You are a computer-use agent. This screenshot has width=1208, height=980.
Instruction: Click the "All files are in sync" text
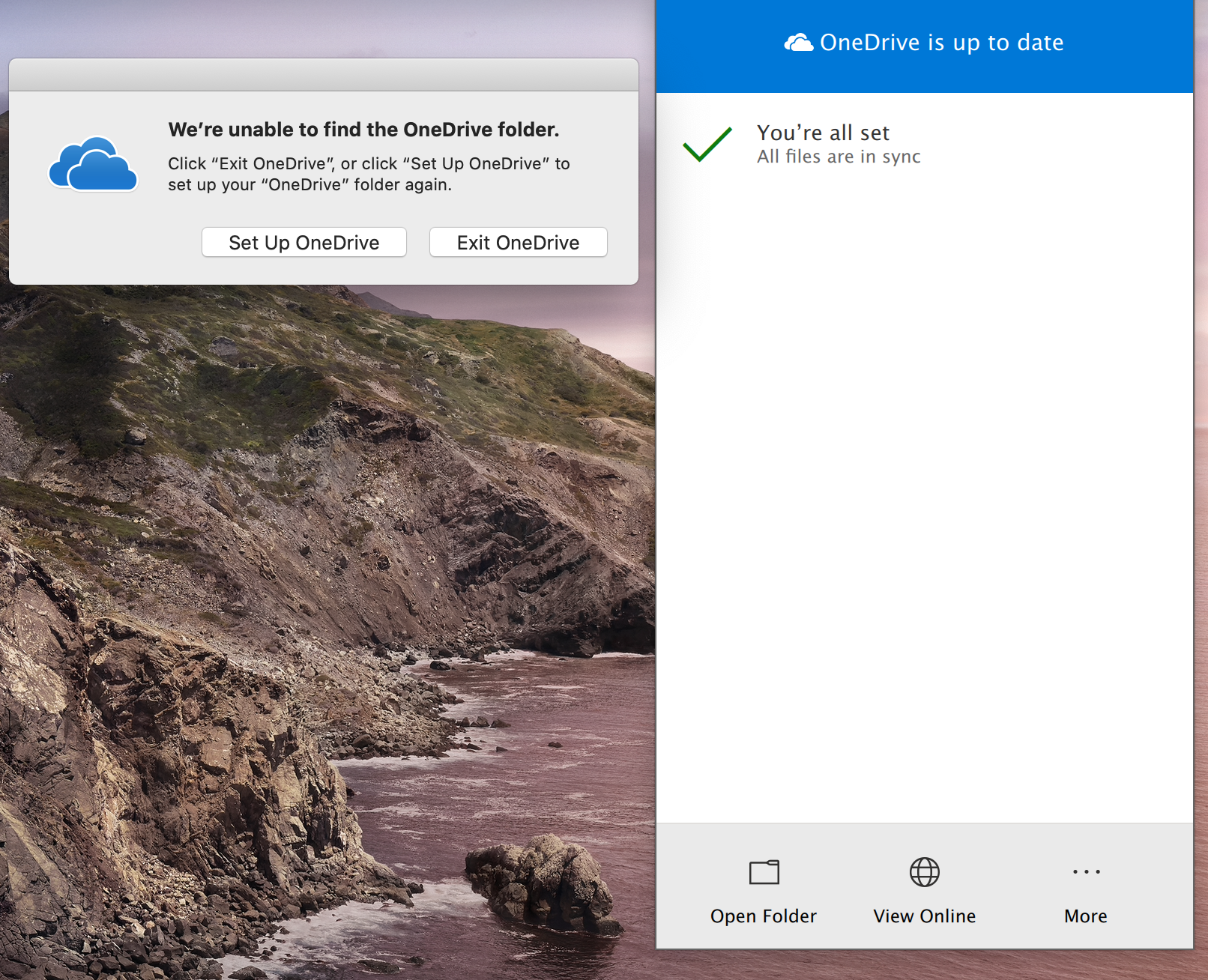[839, 157]
